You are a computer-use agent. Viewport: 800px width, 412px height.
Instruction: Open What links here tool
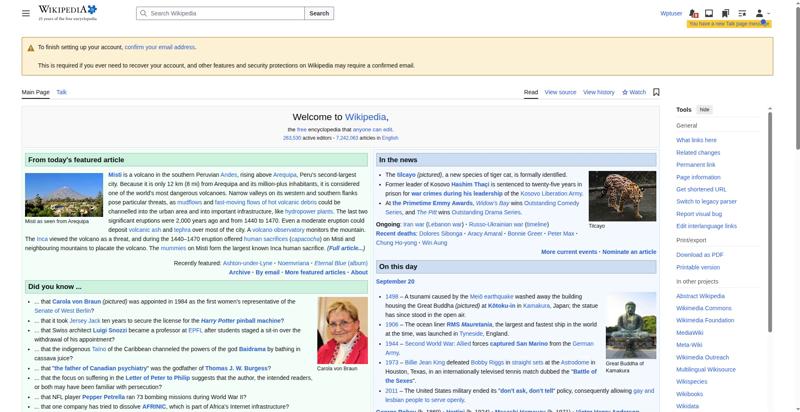coord(696,140)
